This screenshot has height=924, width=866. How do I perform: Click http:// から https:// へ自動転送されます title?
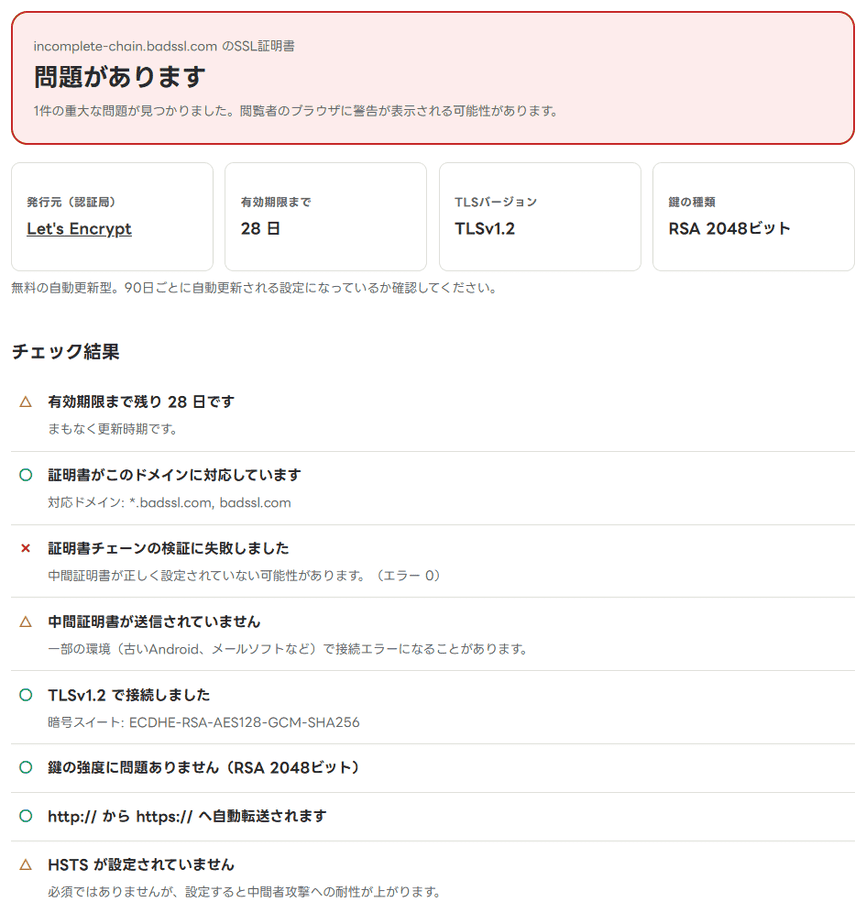tap(187, 816)
